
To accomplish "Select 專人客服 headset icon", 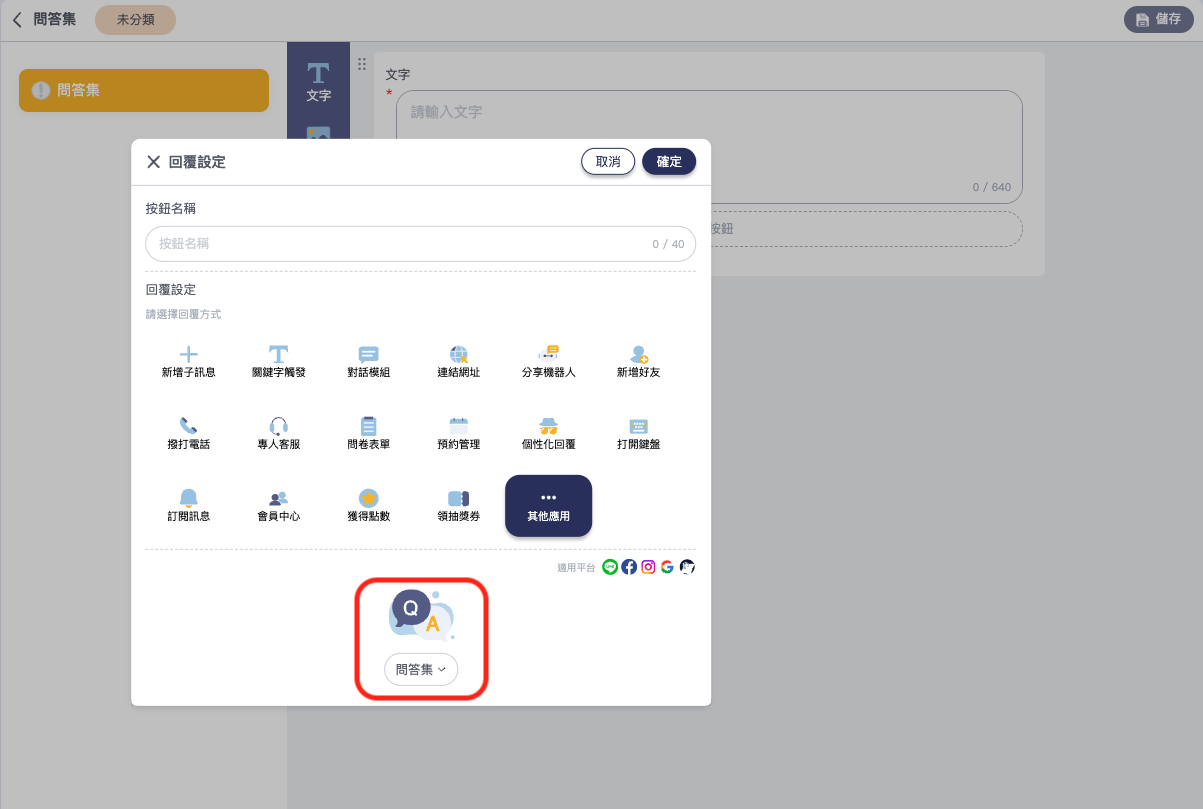I will click(278, 427).
